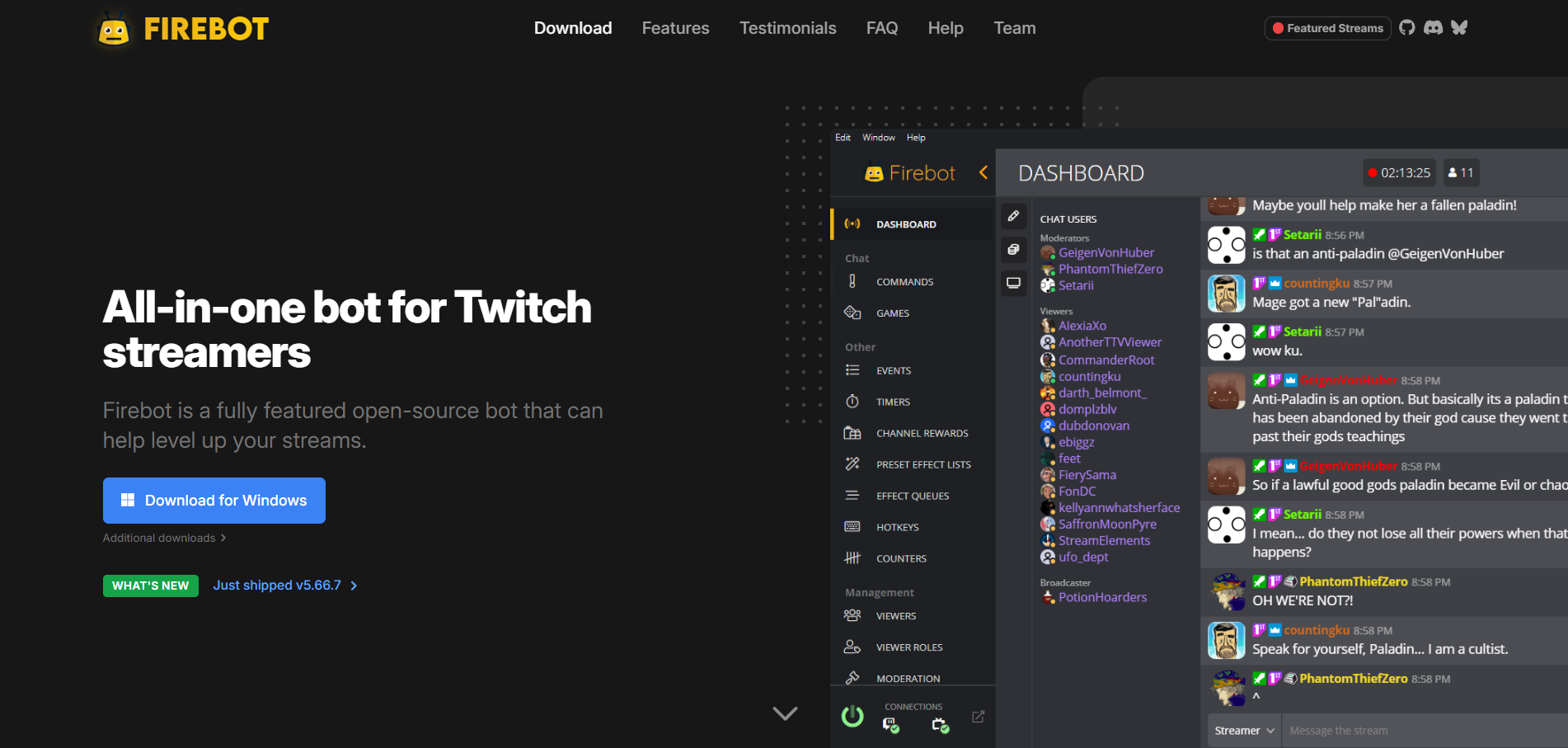Click the pop-out icon near Connections
1568x748 pixels.
point(978,717)
